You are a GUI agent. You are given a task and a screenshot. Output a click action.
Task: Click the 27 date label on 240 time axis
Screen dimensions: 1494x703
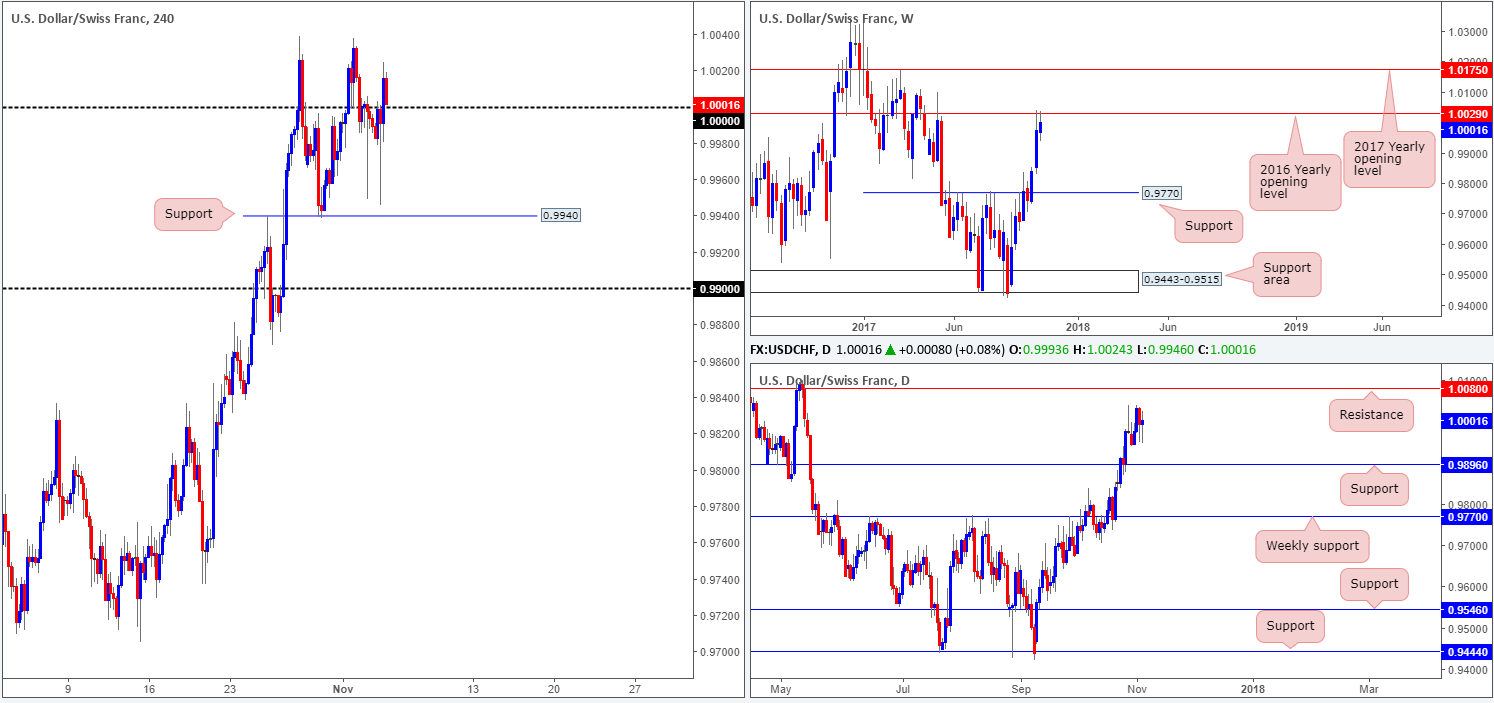click(635, 689)
